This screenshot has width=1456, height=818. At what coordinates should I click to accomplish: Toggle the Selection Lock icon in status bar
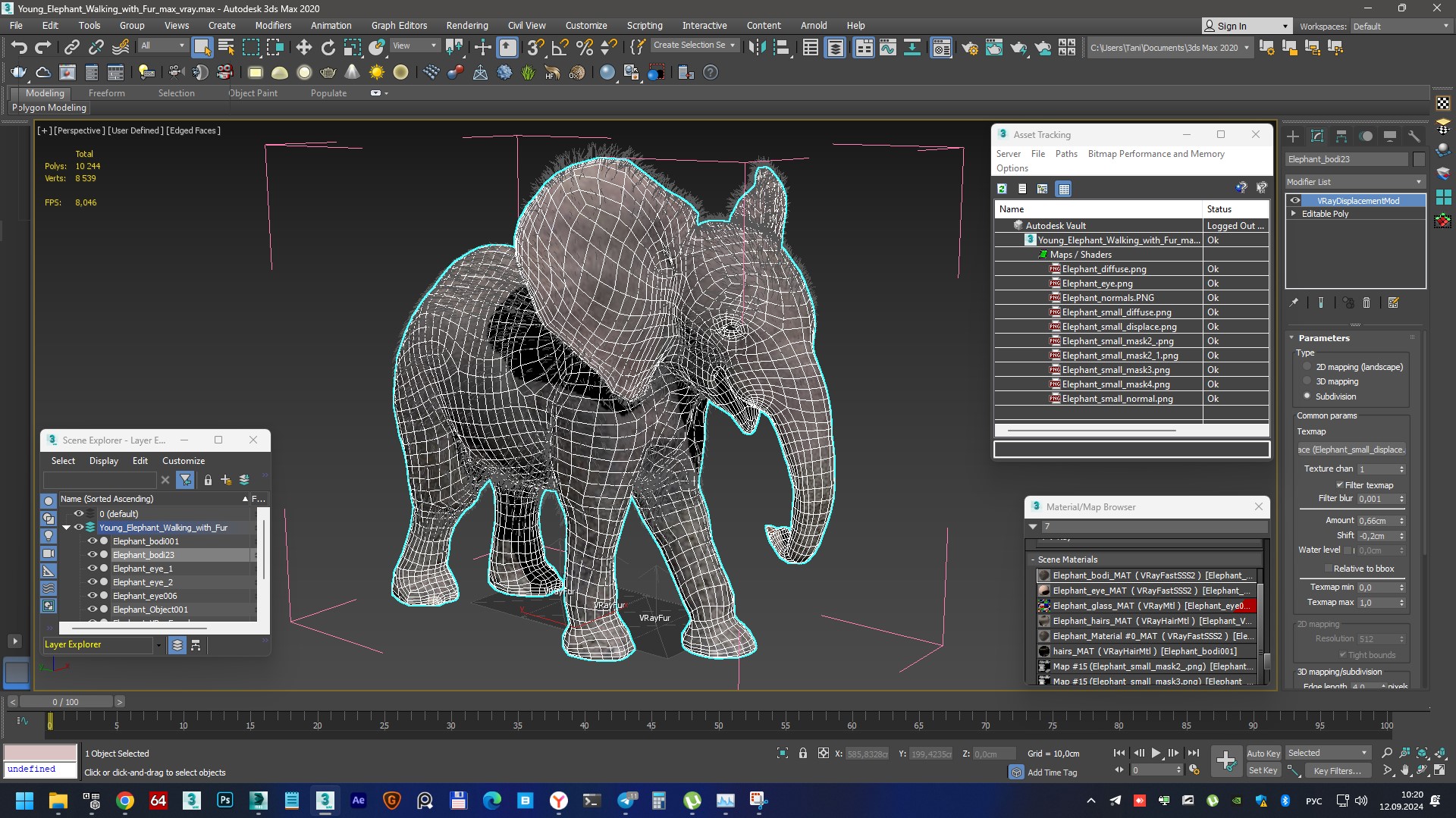(803, 753)
